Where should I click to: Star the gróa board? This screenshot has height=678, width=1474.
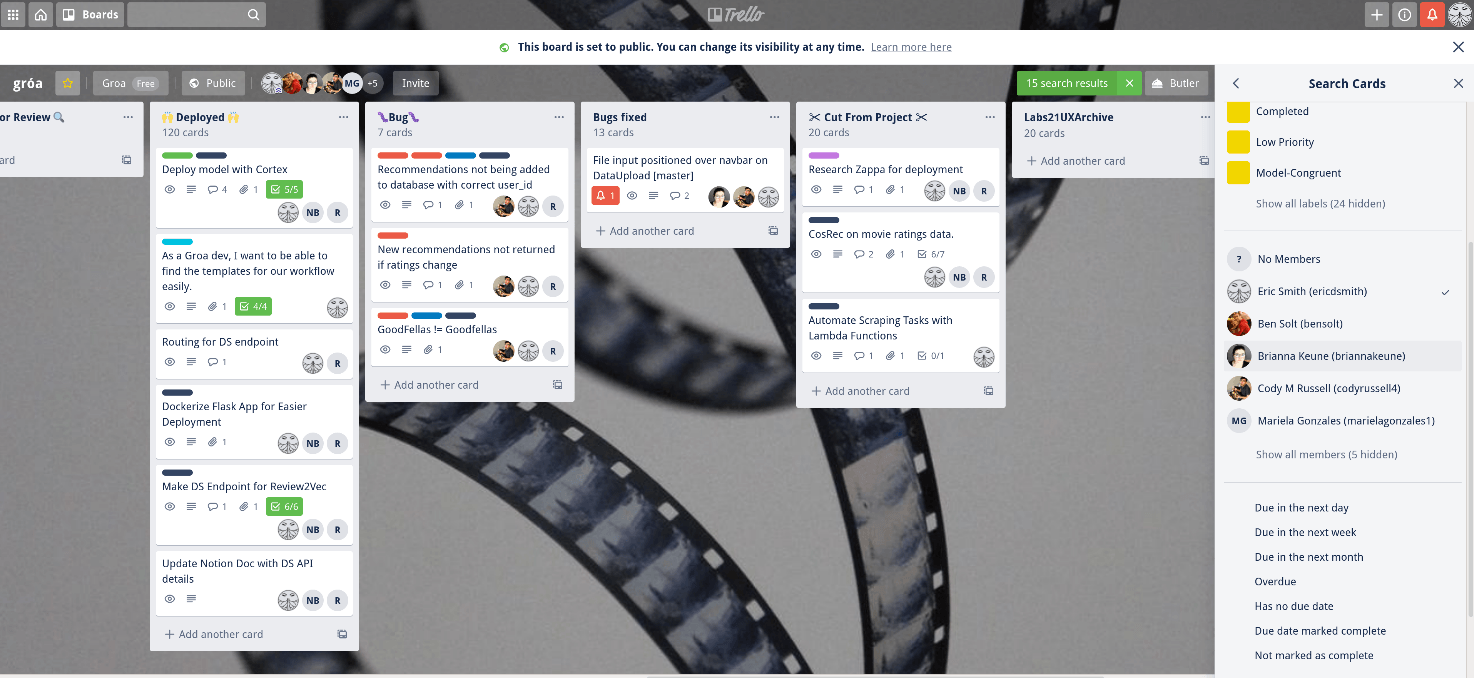[x=67, y=83]
